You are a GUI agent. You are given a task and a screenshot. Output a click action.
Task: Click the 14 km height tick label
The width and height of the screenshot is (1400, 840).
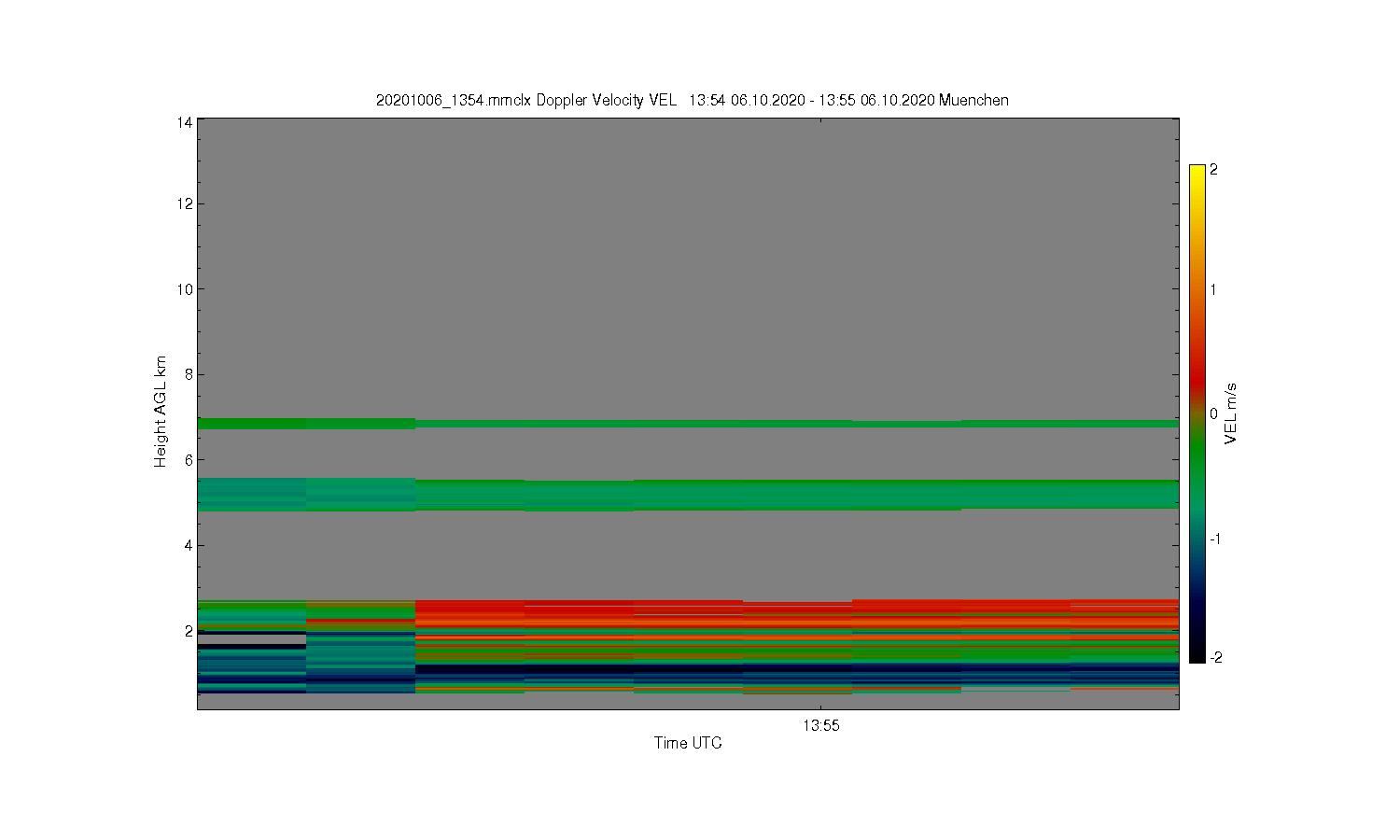(185, 122)
